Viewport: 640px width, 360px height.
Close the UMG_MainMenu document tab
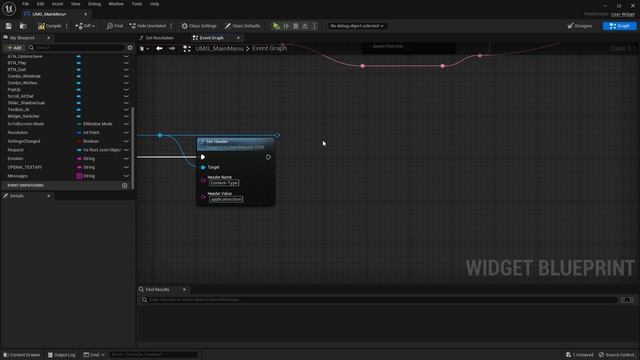pos(85,14)
